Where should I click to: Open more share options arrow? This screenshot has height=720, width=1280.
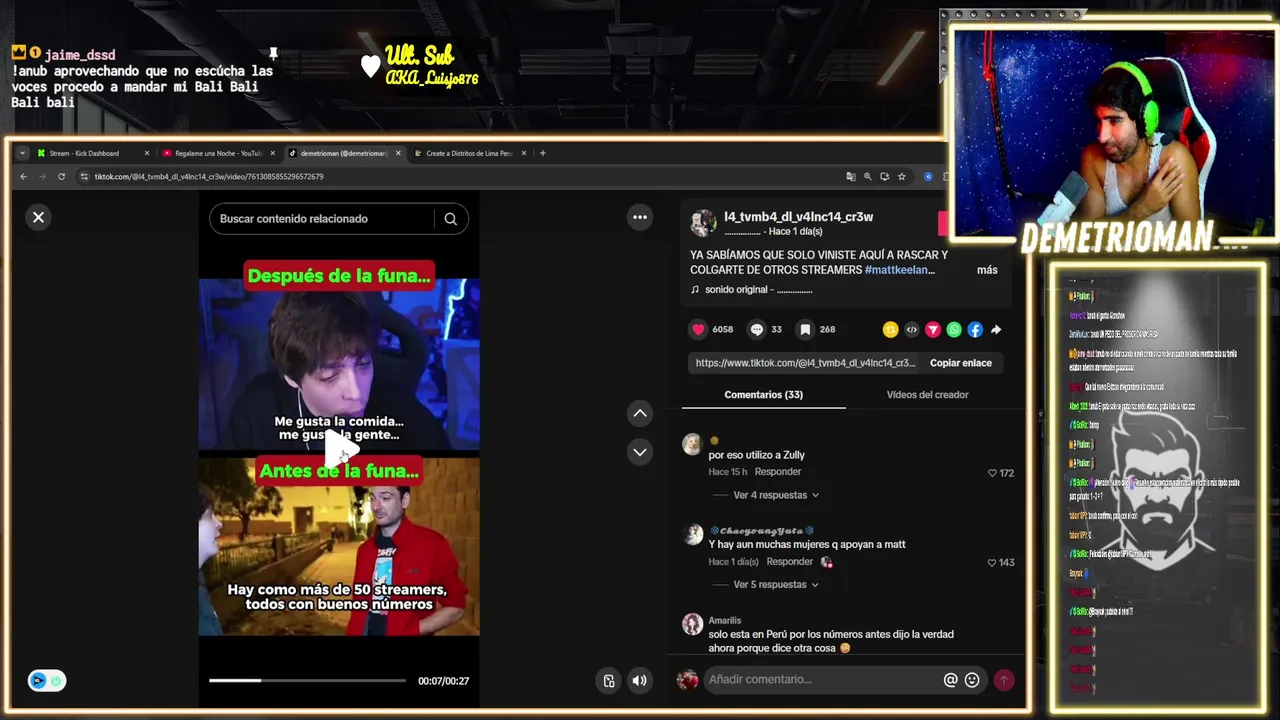pyautogui.click(x=996, y=329)
